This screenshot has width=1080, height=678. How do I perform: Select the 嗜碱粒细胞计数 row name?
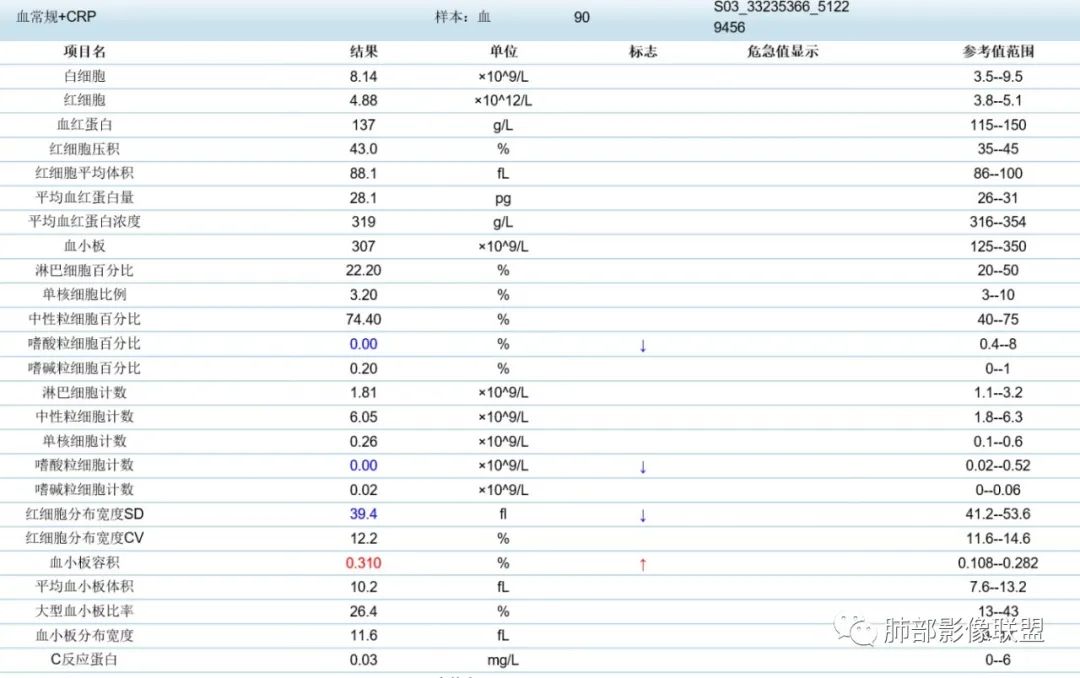tap(85, 490)
